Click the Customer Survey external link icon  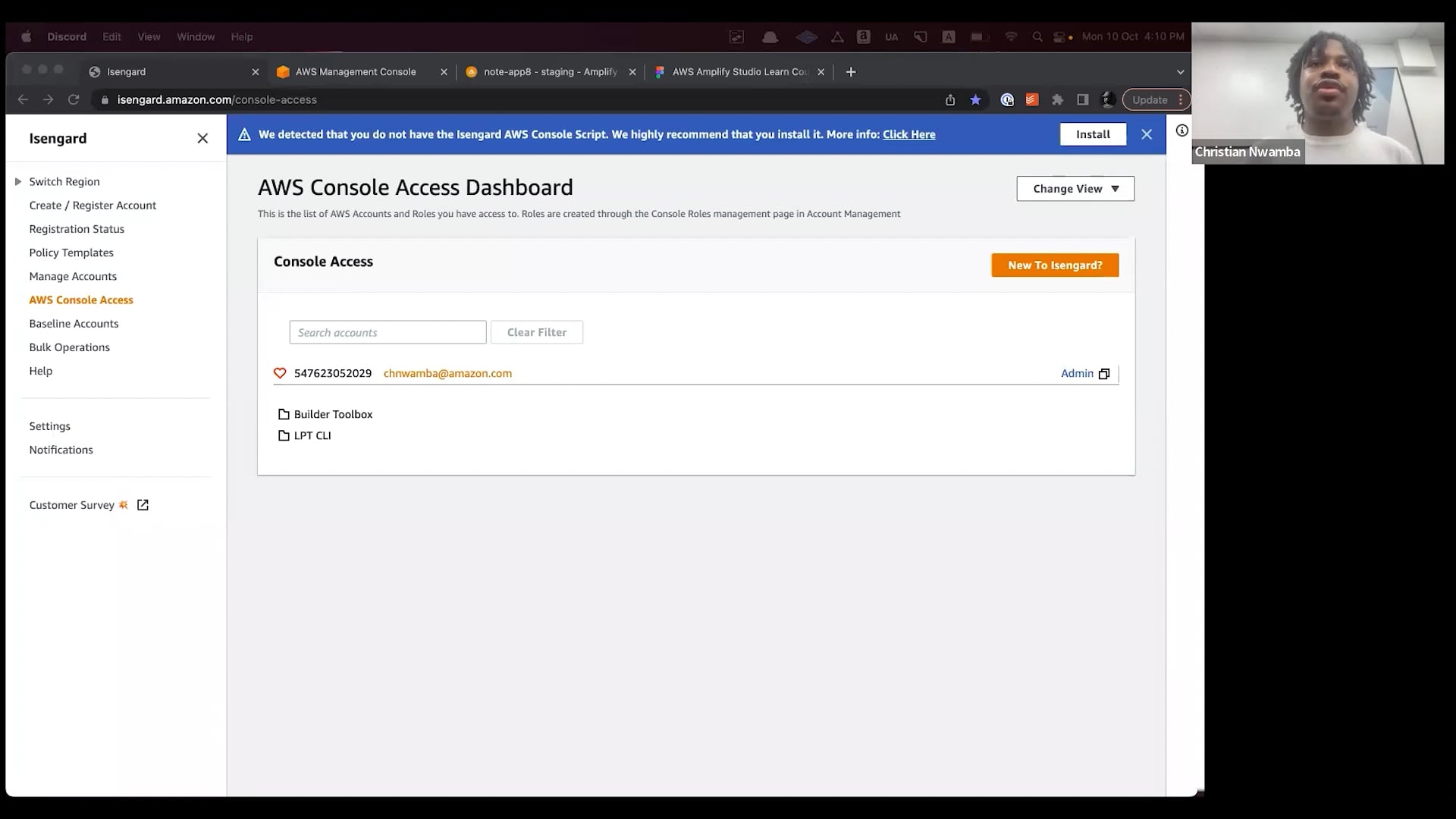(143, 505)
